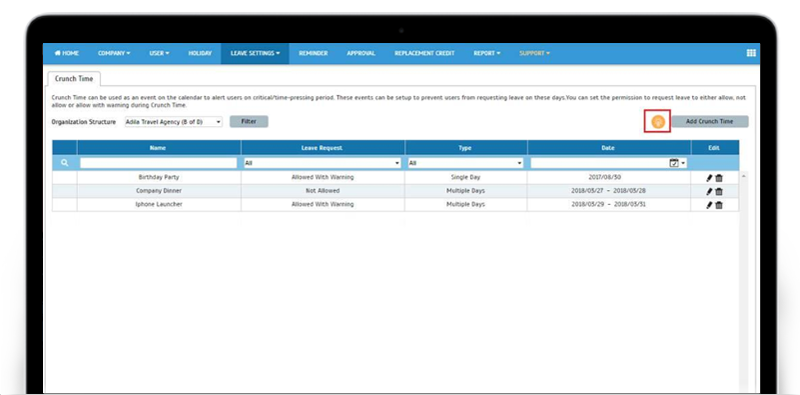Image resolution: width=800 pixels, height=395 pixels.
Task: Expand the Organization Structure dropdown
Action: (x=173, y=122)
